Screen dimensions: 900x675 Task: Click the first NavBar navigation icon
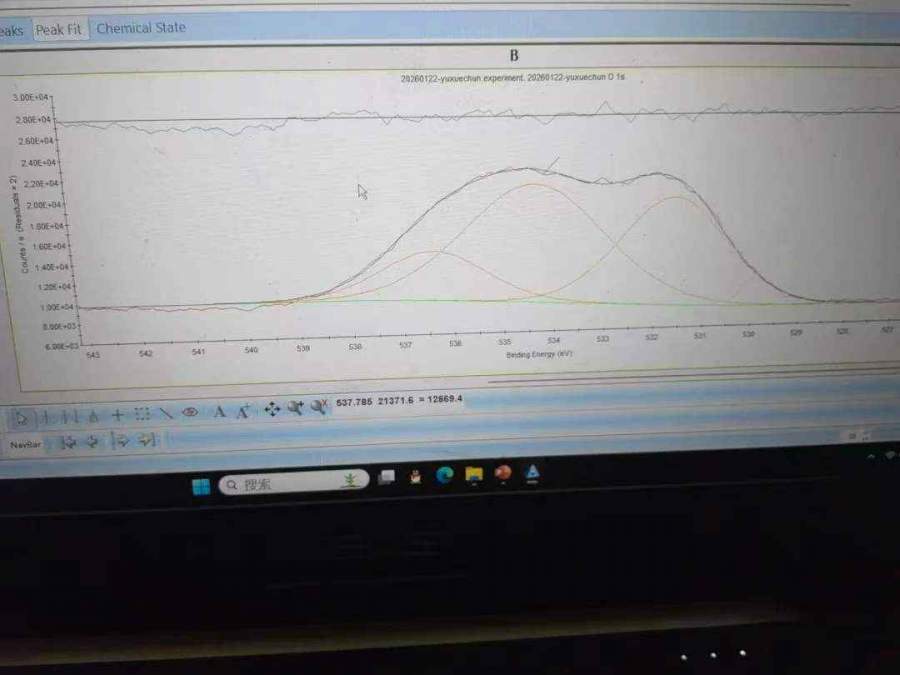point(69,442)
